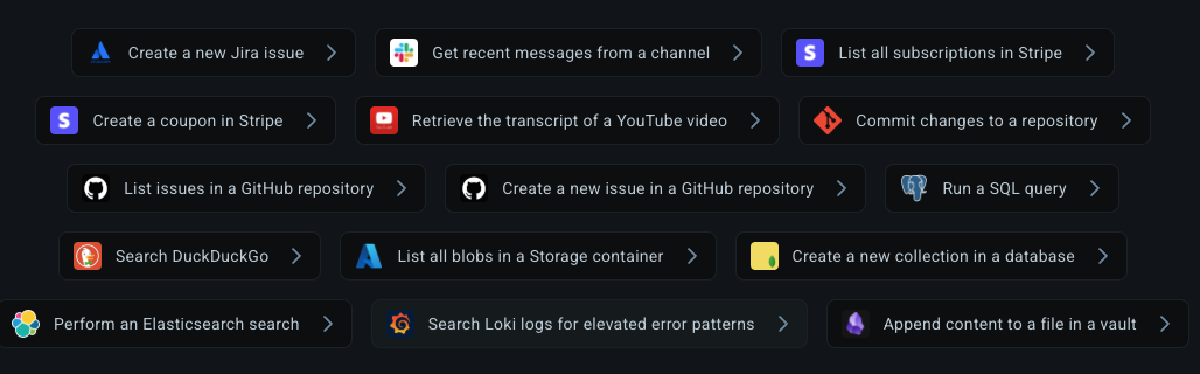
Task: Open Create a new issue in a GitHub repository
Action: (x=655, y=188)
